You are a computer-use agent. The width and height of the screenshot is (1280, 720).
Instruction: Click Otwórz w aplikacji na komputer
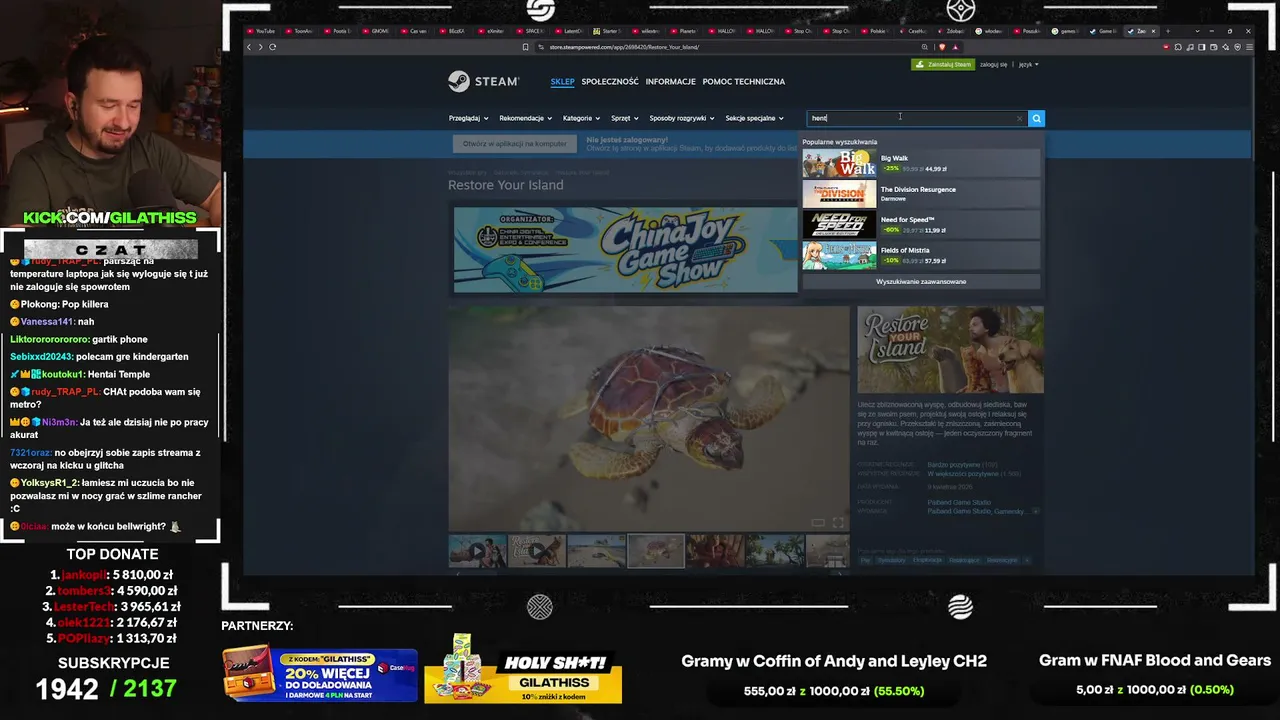(x=515, y=144)
